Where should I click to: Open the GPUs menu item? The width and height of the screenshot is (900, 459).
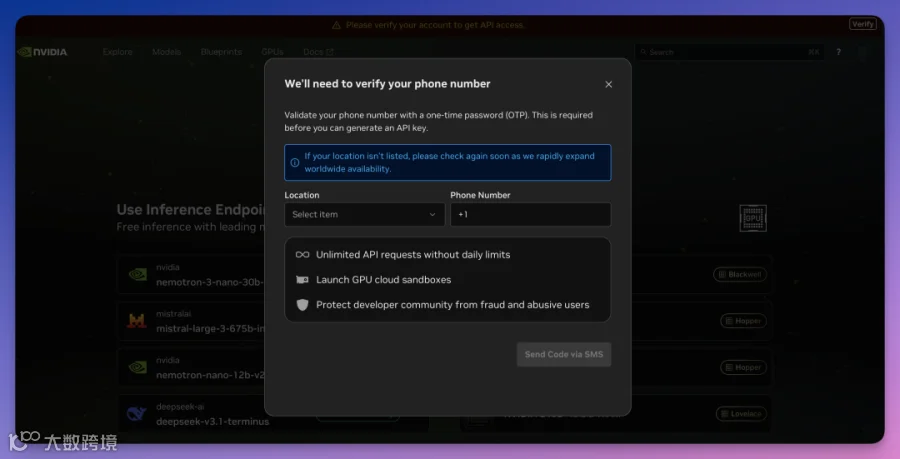[272, 52]
